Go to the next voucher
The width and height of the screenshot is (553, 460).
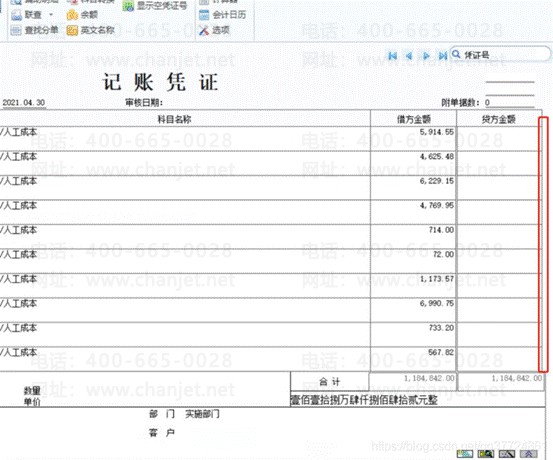pos(426,56)
